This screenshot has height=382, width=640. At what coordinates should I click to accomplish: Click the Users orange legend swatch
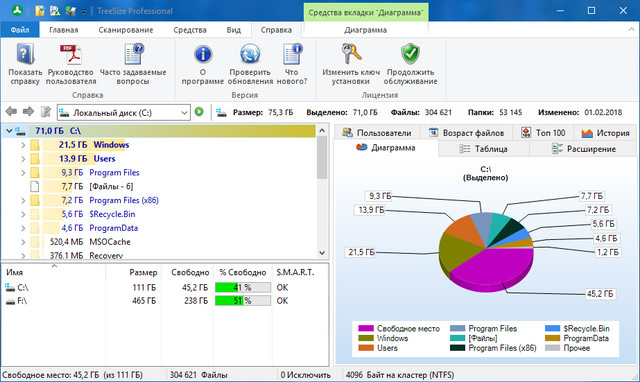click(x=366, y=348)
